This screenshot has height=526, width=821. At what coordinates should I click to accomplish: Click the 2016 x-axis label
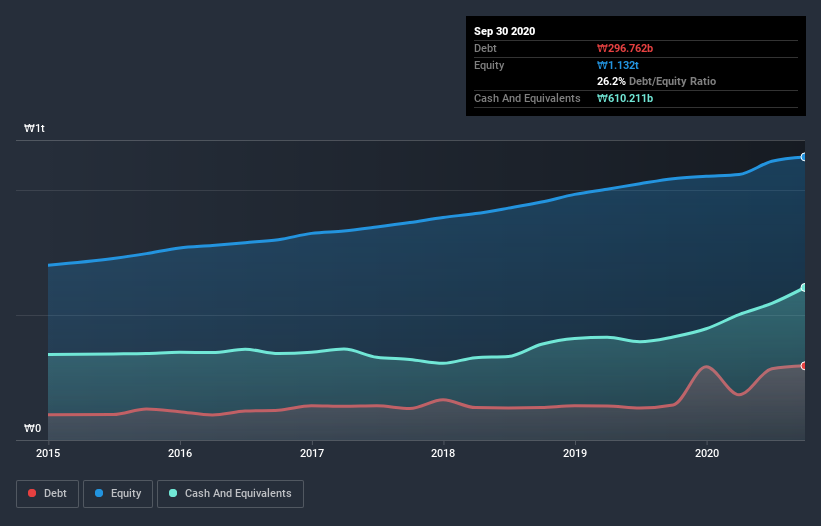click(180, 453)
